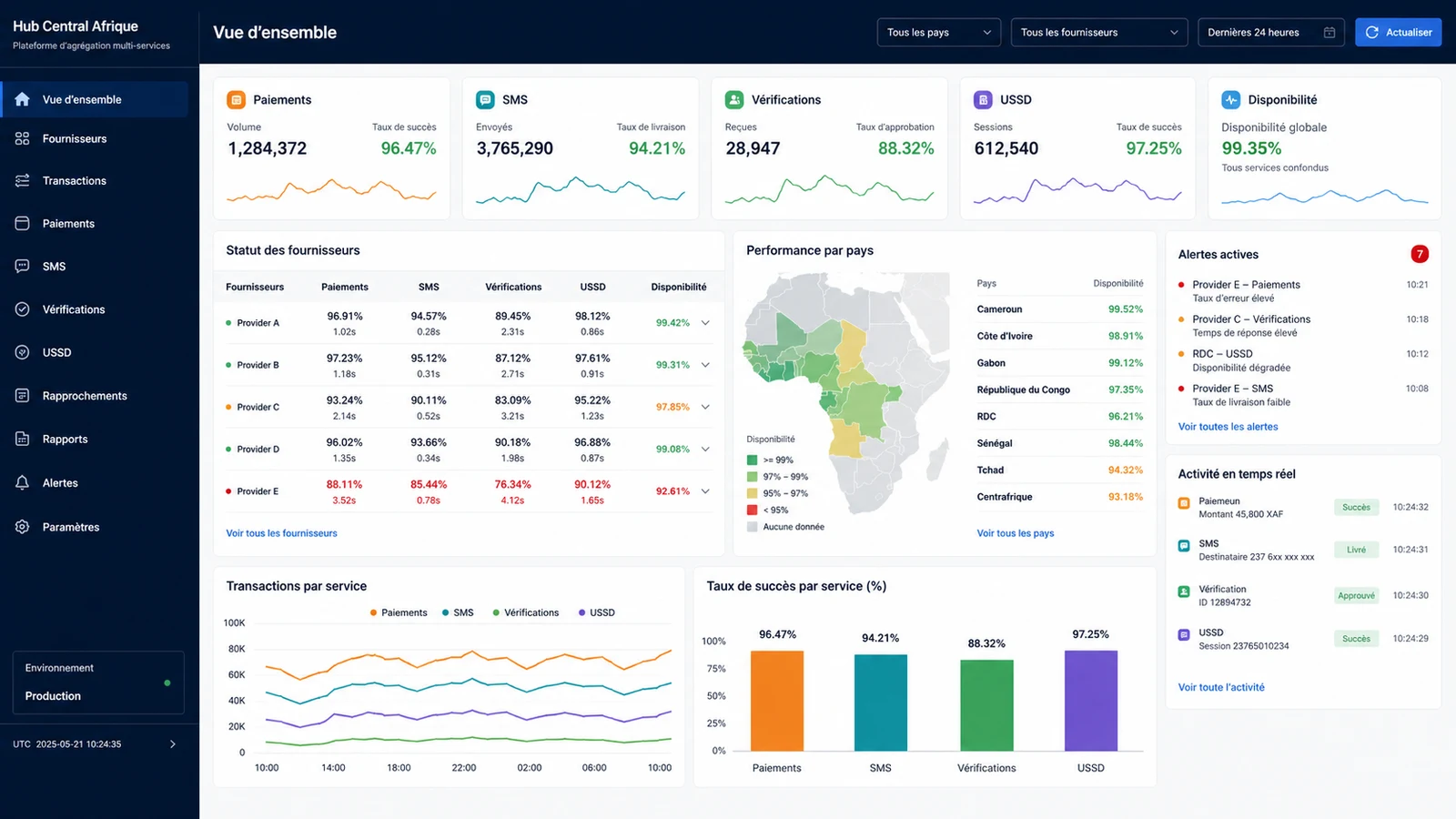The height and width of the screenshot is (819, 1456).
Task: Open the Provider E – Paiements alert
Action: click(x=1303, y=291)
